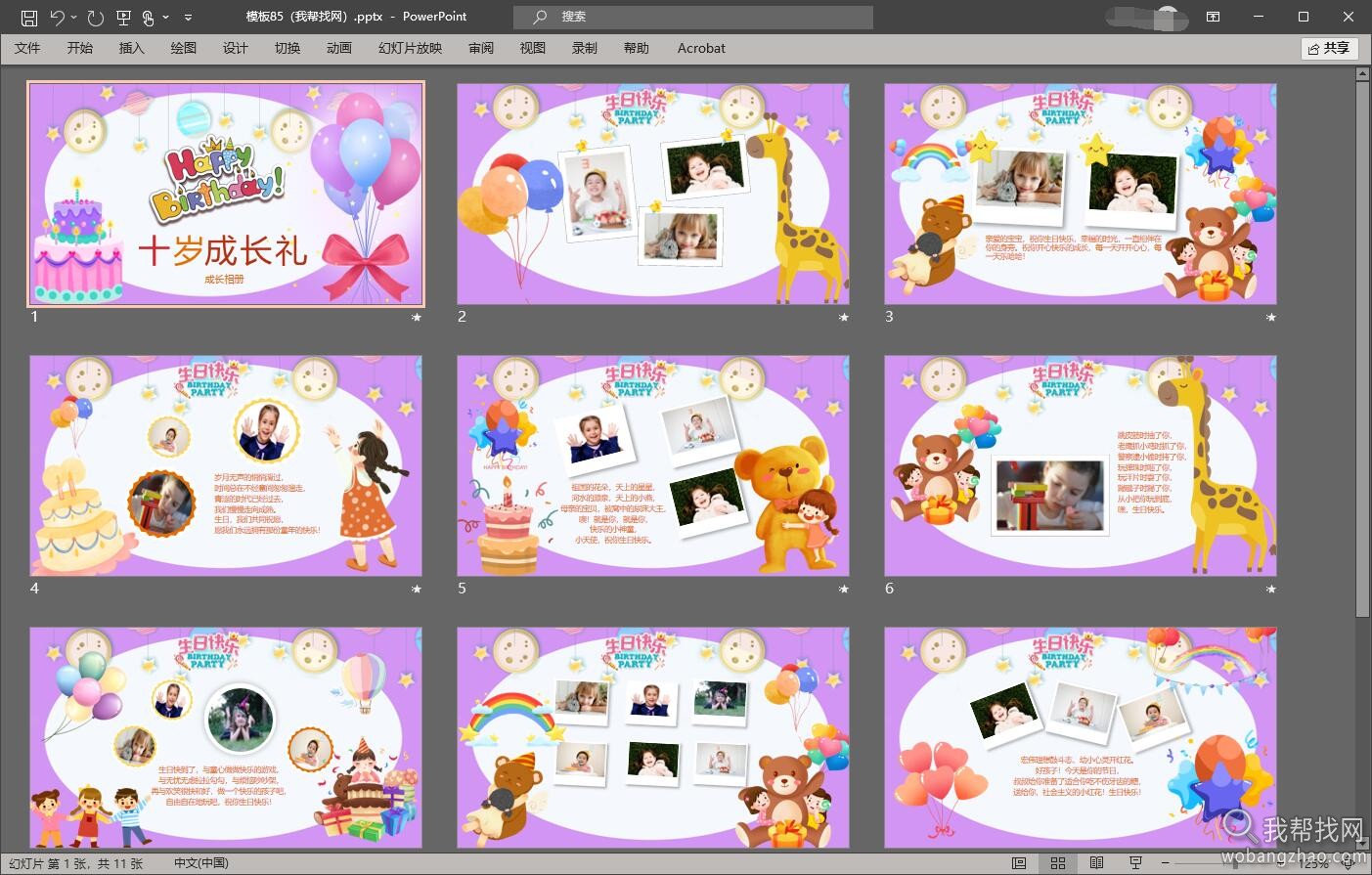Select the ninth slide with heart balloons

[1081, 737]
